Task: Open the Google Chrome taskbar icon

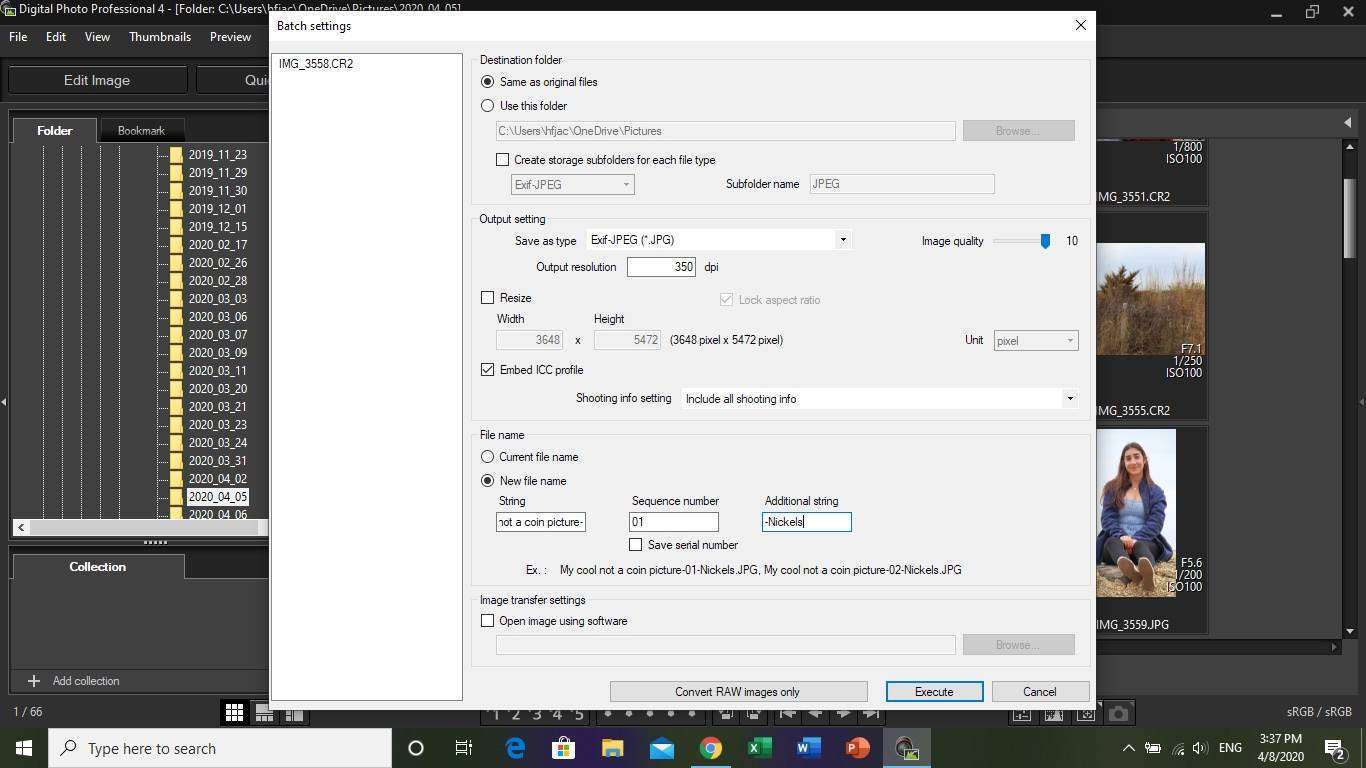Action: [710, 748]
